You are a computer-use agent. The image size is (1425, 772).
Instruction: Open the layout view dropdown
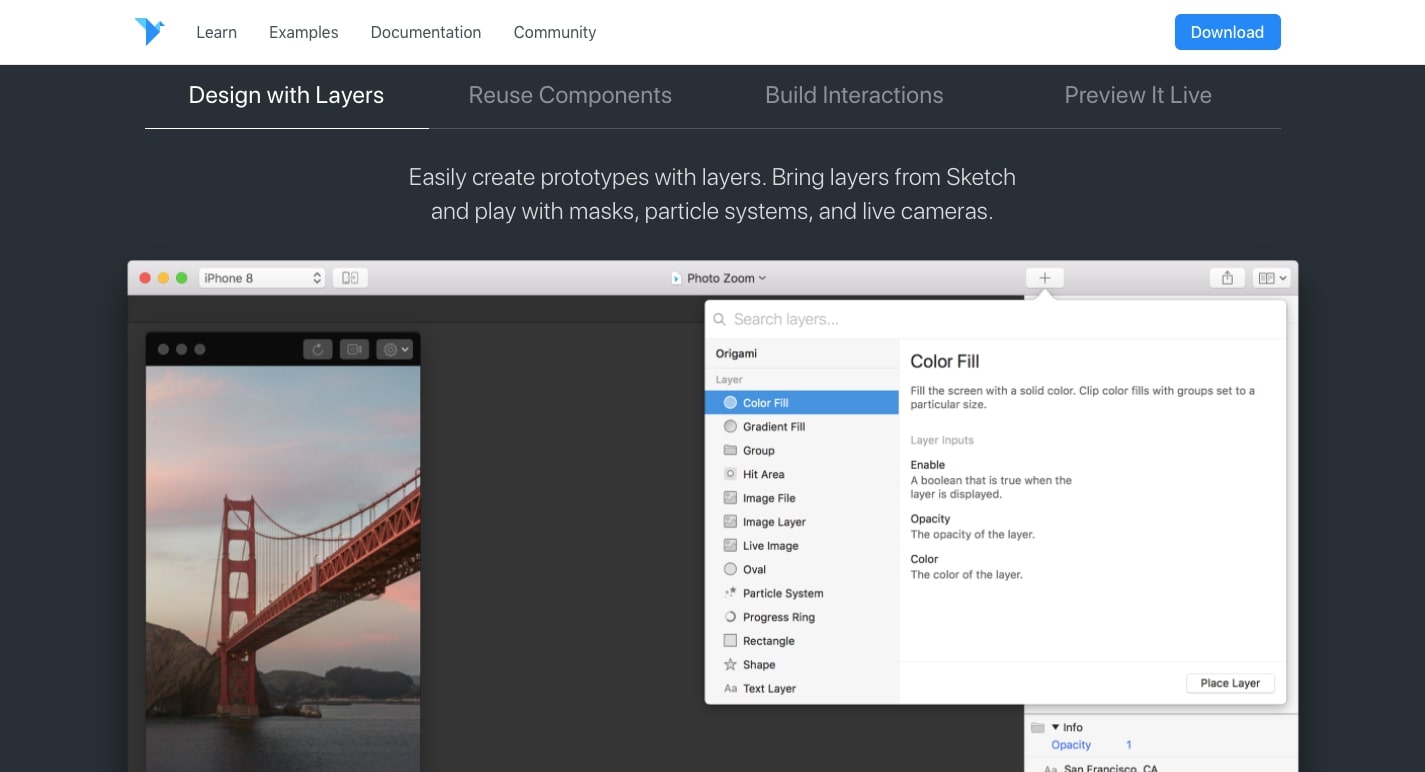[x=1272, y=278]
